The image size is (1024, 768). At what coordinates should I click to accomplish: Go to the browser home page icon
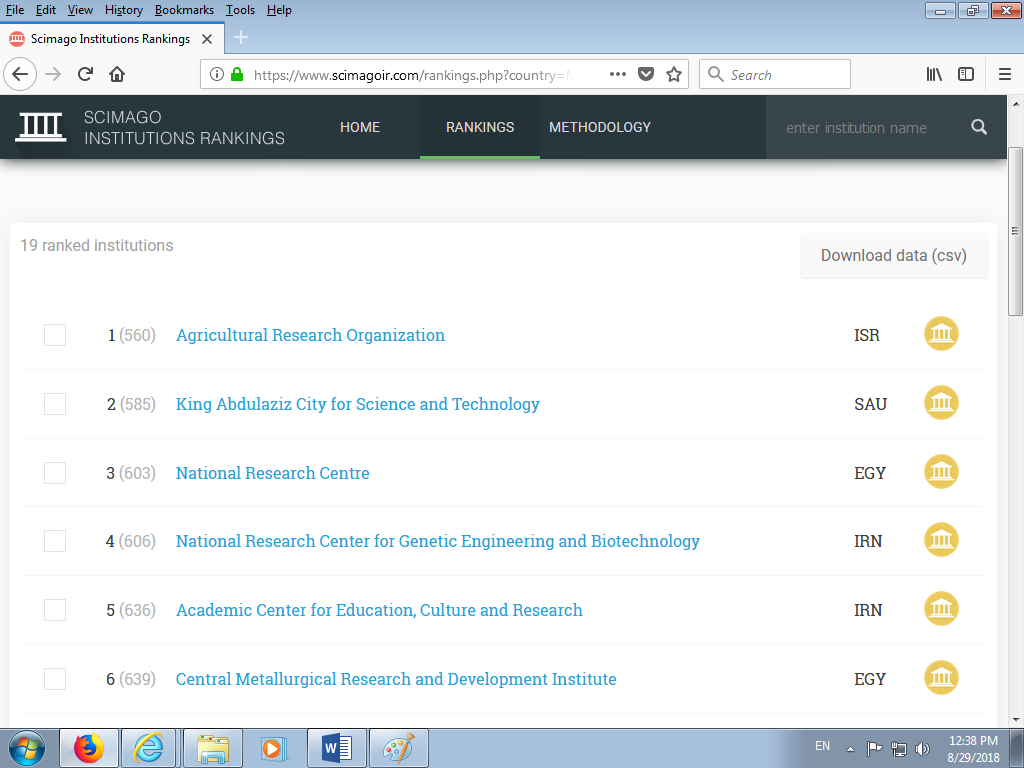[x=117, y=74]
